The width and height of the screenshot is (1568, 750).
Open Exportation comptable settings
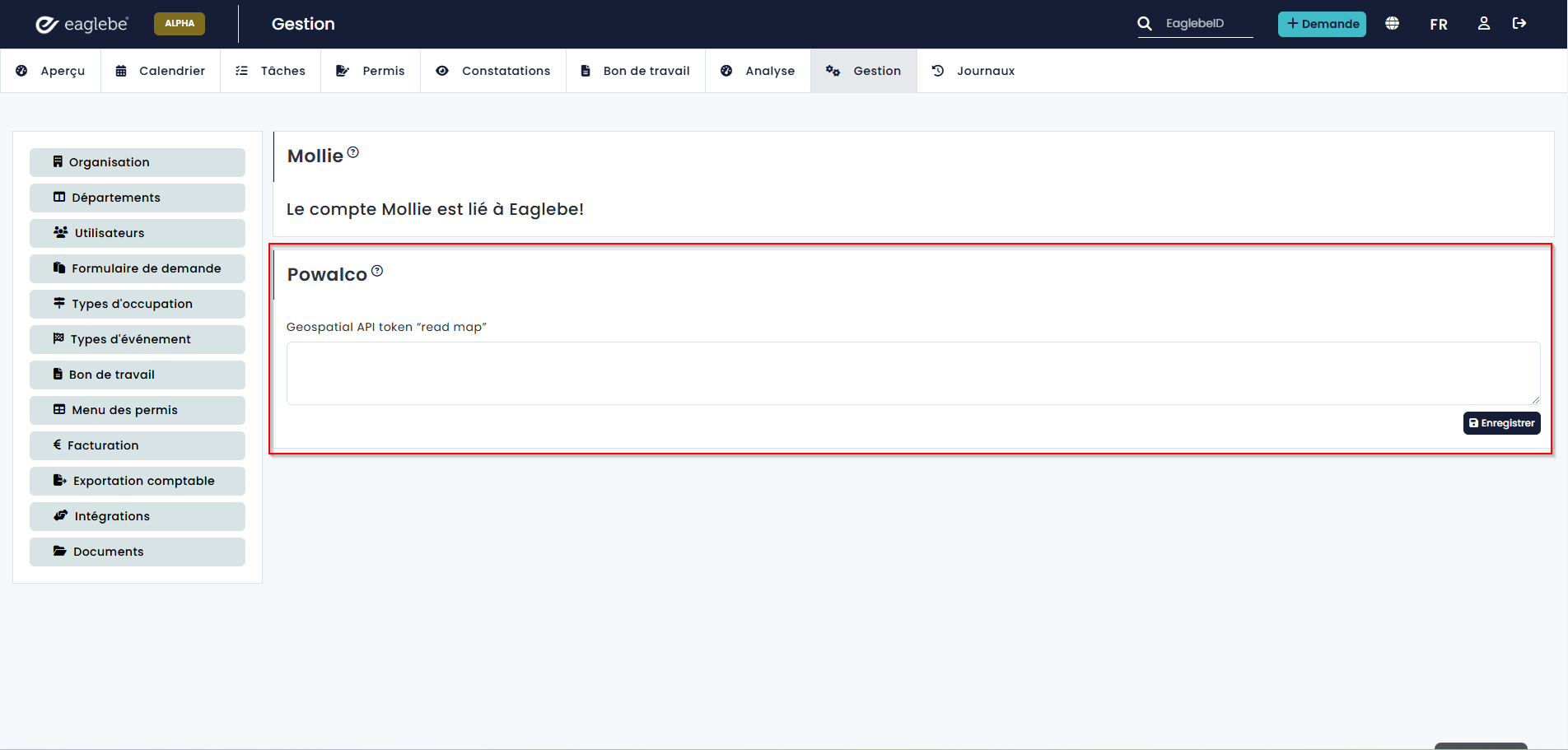click(x=138, y=481)
